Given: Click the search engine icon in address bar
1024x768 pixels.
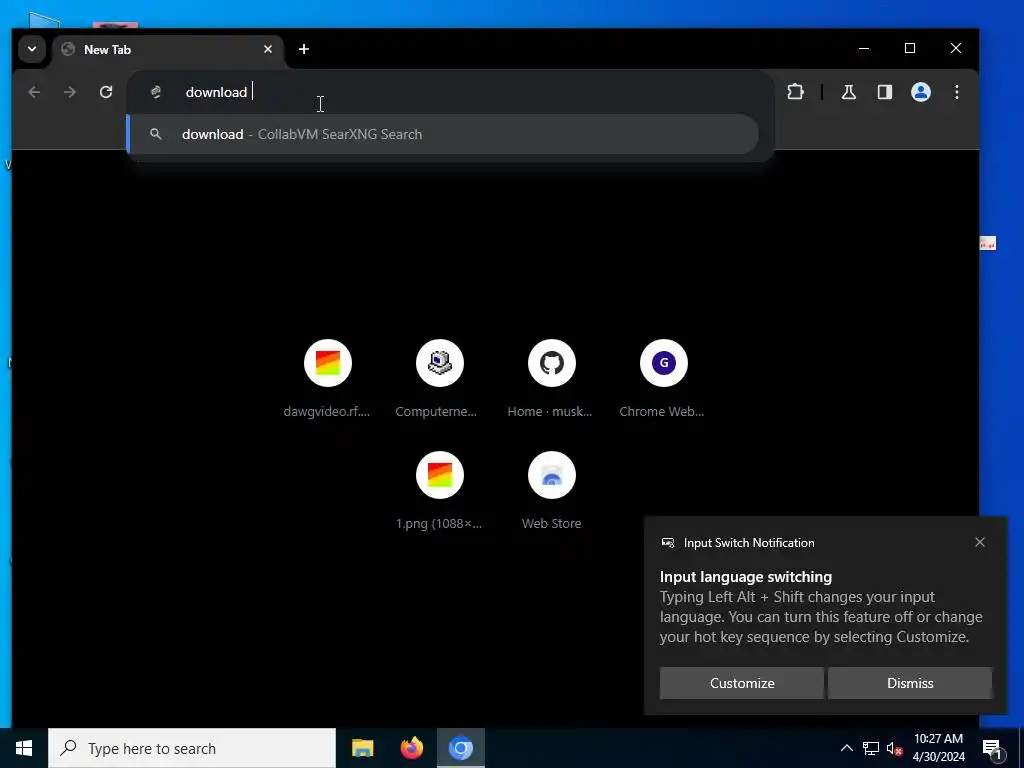Looking at the screenshot, I should 155,92.
